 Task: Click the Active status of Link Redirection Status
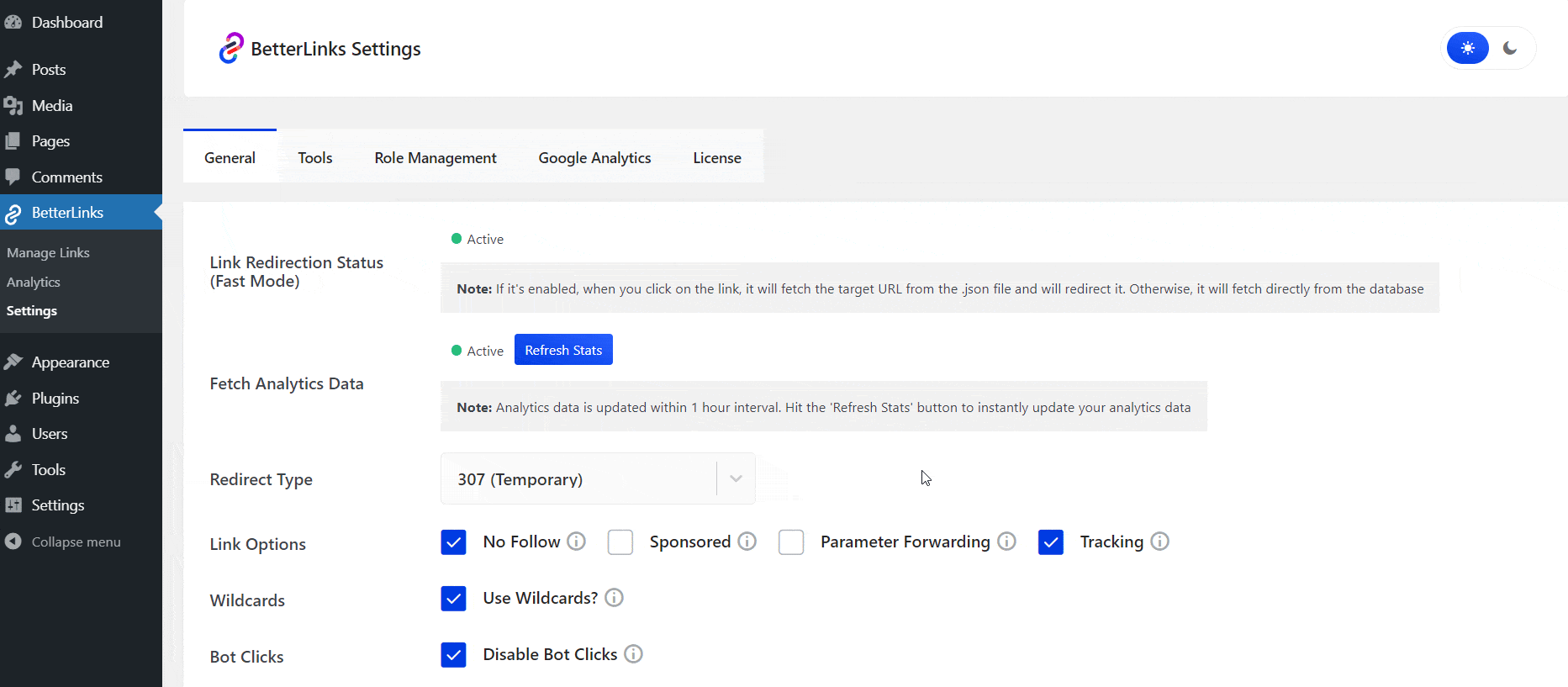(478, 239)
